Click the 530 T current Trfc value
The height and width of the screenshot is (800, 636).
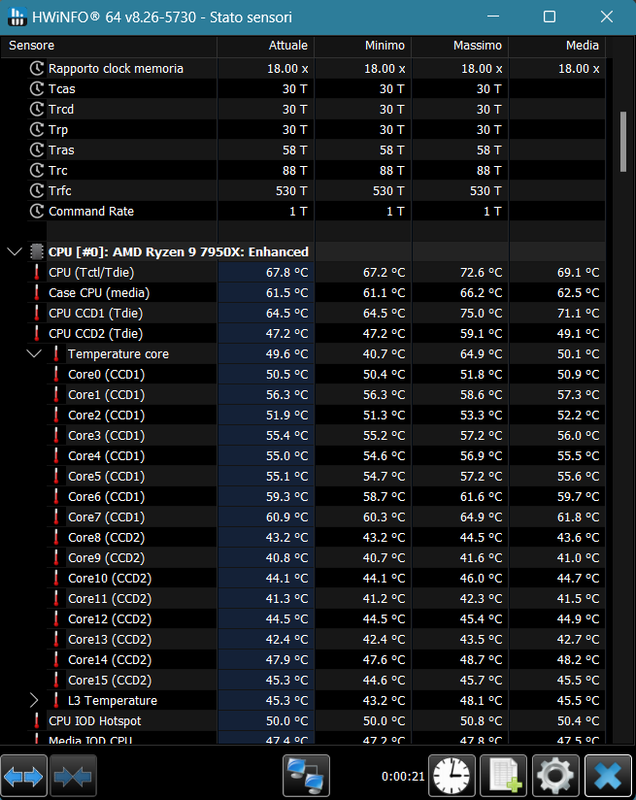[x=291, y=191]
